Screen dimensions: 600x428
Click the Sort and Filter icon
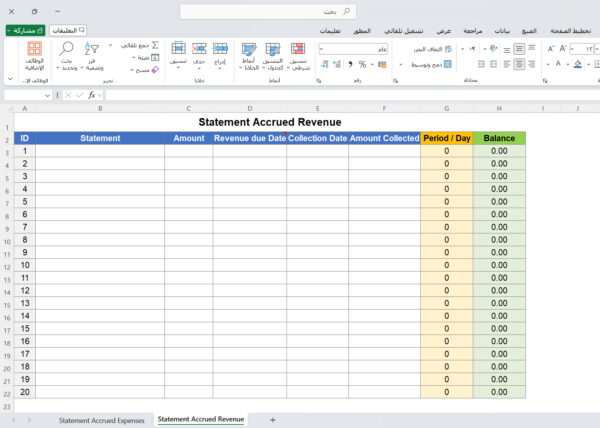pos(93,49)
